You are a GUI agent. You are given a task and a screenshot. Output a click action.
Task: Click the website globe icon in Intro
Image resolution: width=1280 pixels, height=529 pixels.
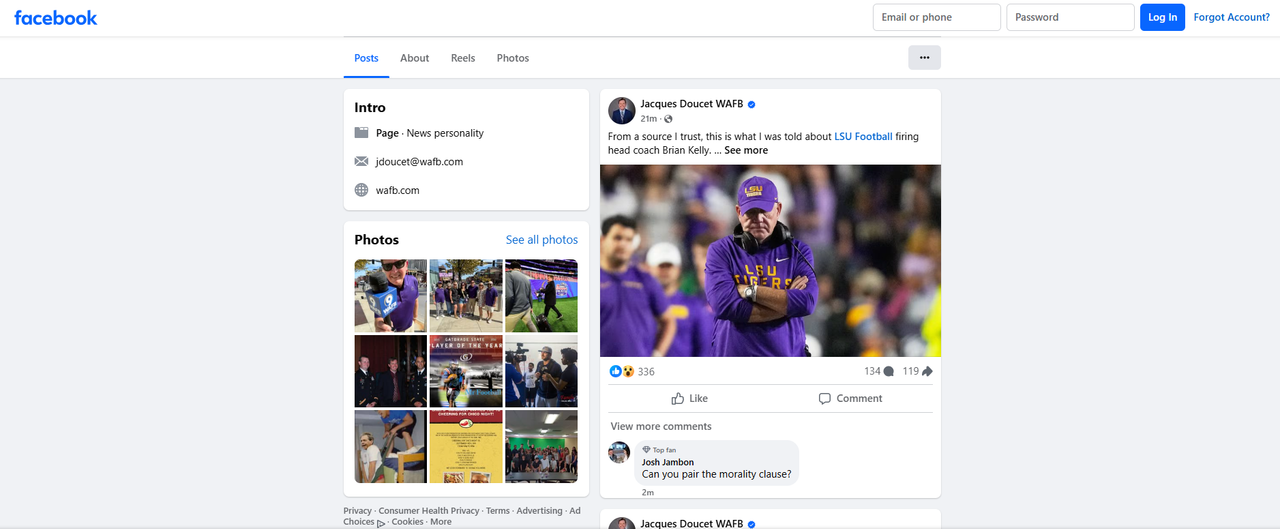tap(361, 190)
